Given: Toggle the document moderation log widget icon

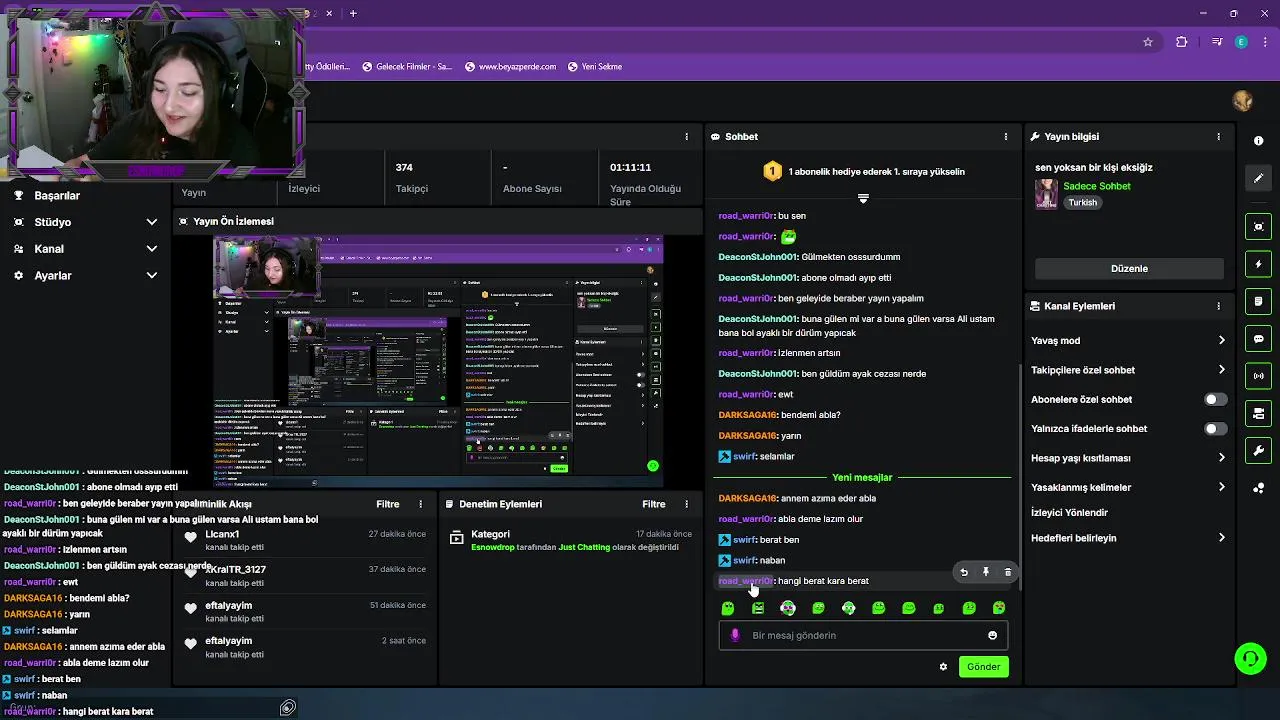Looking at the screenshot, I should coord(1259,301).
